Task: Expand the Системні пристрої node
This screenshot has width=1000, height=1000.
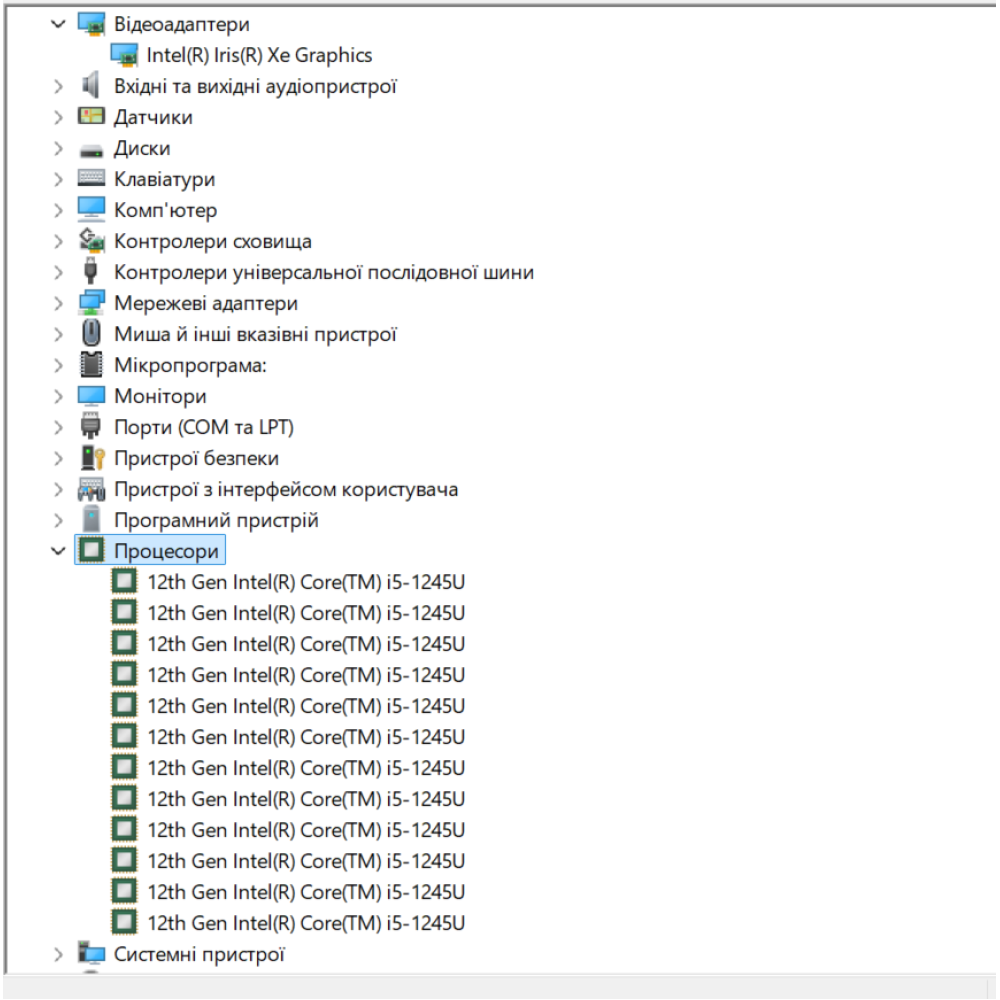Action: click(x=58, y=955)
